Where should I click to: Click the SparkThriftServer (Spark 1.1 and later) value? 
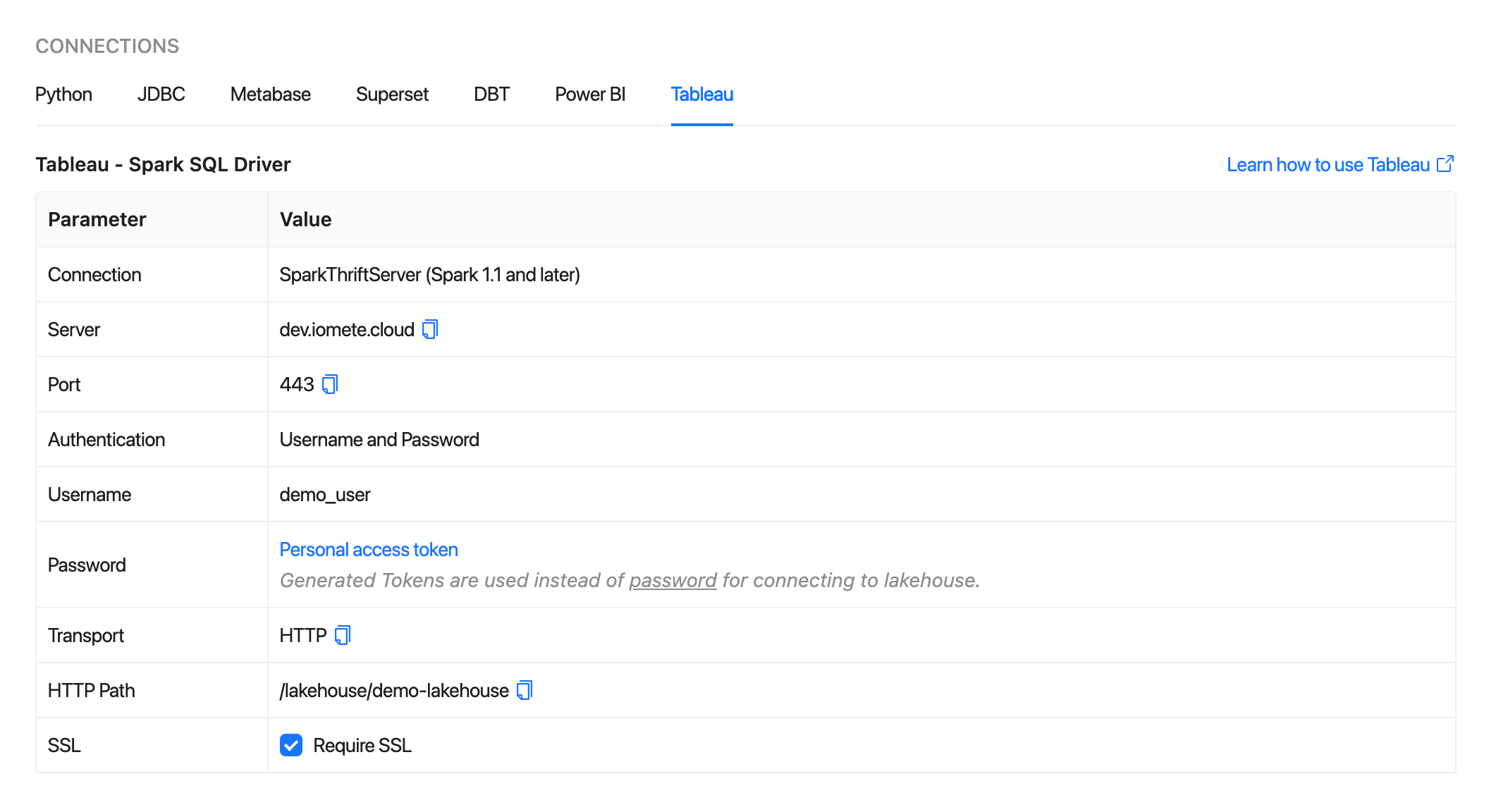430,274
